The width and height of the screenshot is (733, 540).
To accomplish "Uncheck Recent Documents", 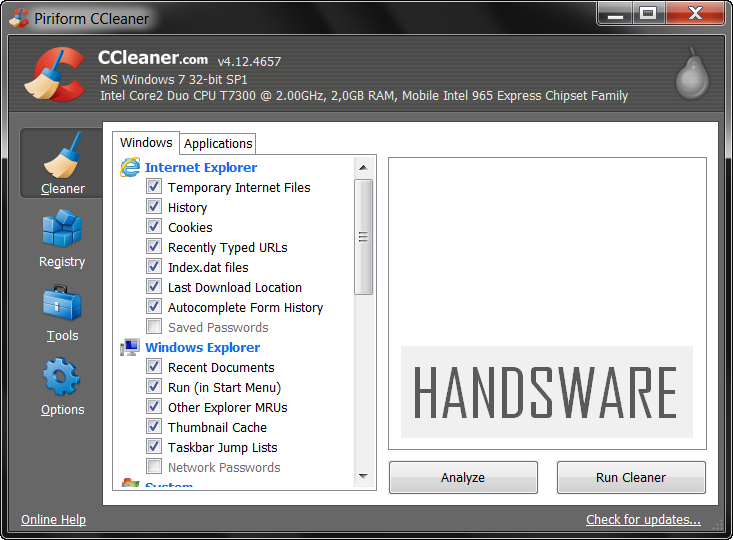I will 154,367.
